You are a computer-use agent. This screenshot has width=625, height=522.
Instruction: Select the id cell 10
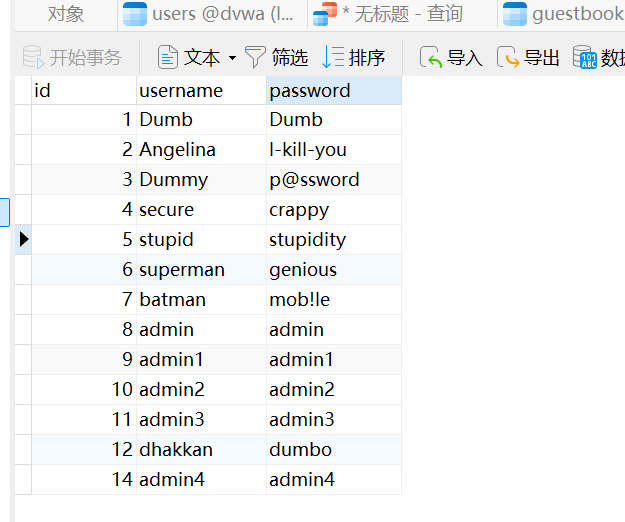pyautogui.click(x=84, y=389)
